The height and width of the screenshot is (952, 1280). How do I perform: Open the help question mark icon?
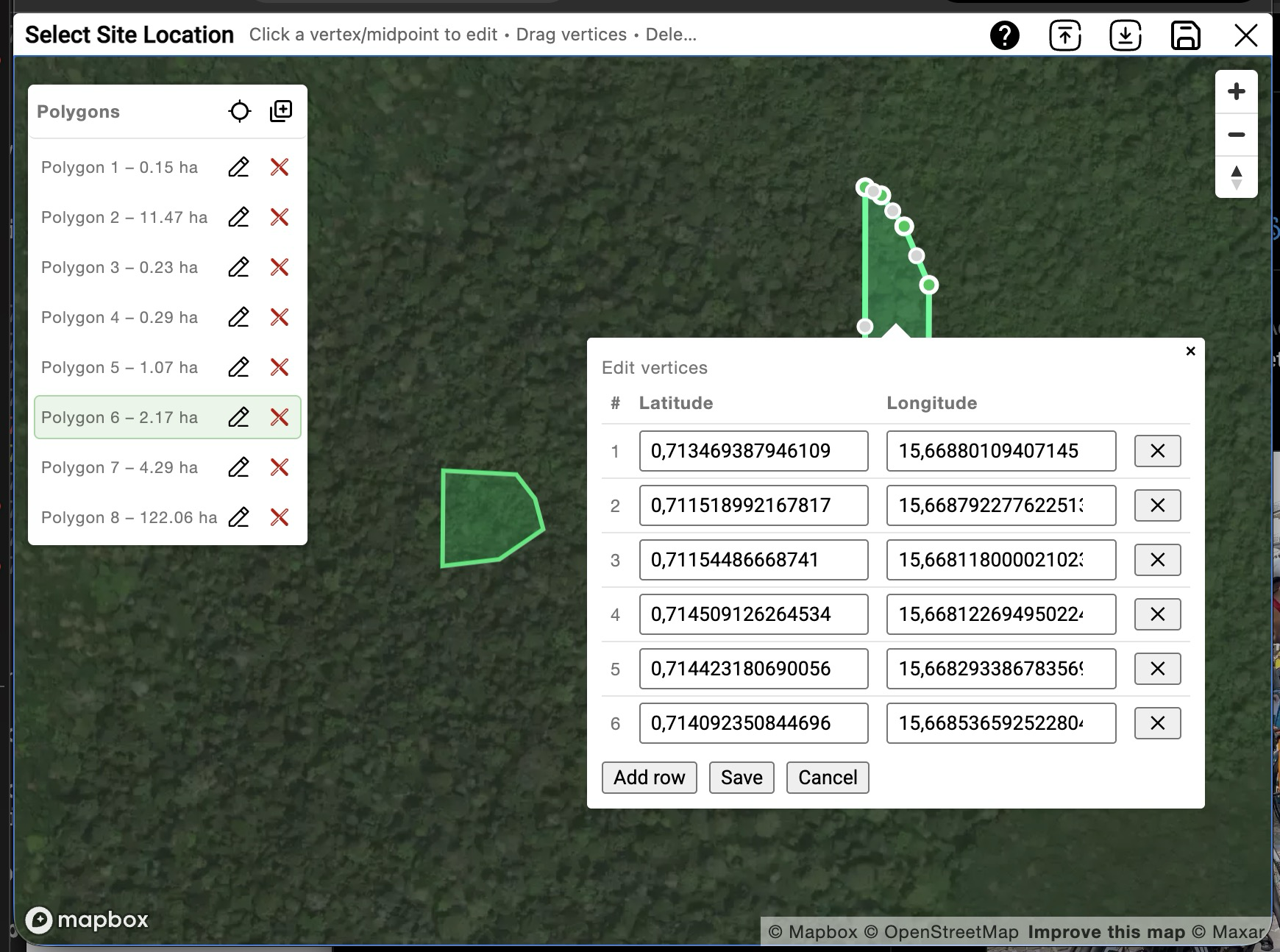(1006, 35)
